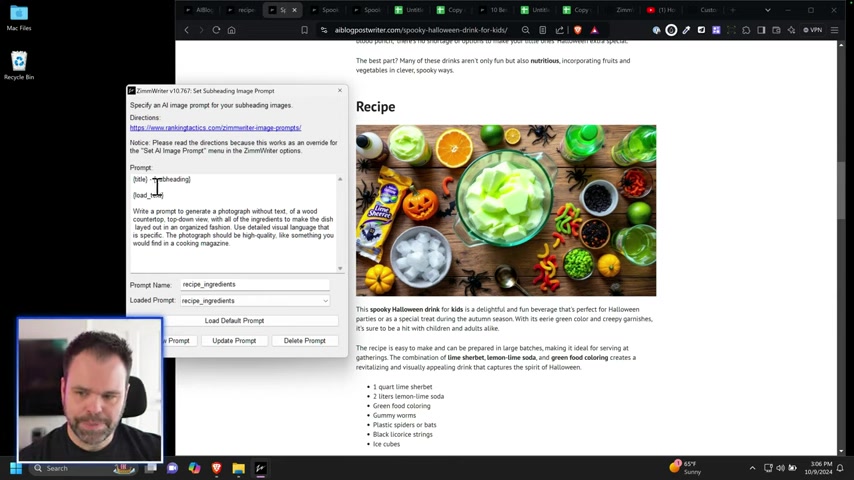854x480 pixels.
Task: Click the Load Default Prompt button
Action: 234,321
